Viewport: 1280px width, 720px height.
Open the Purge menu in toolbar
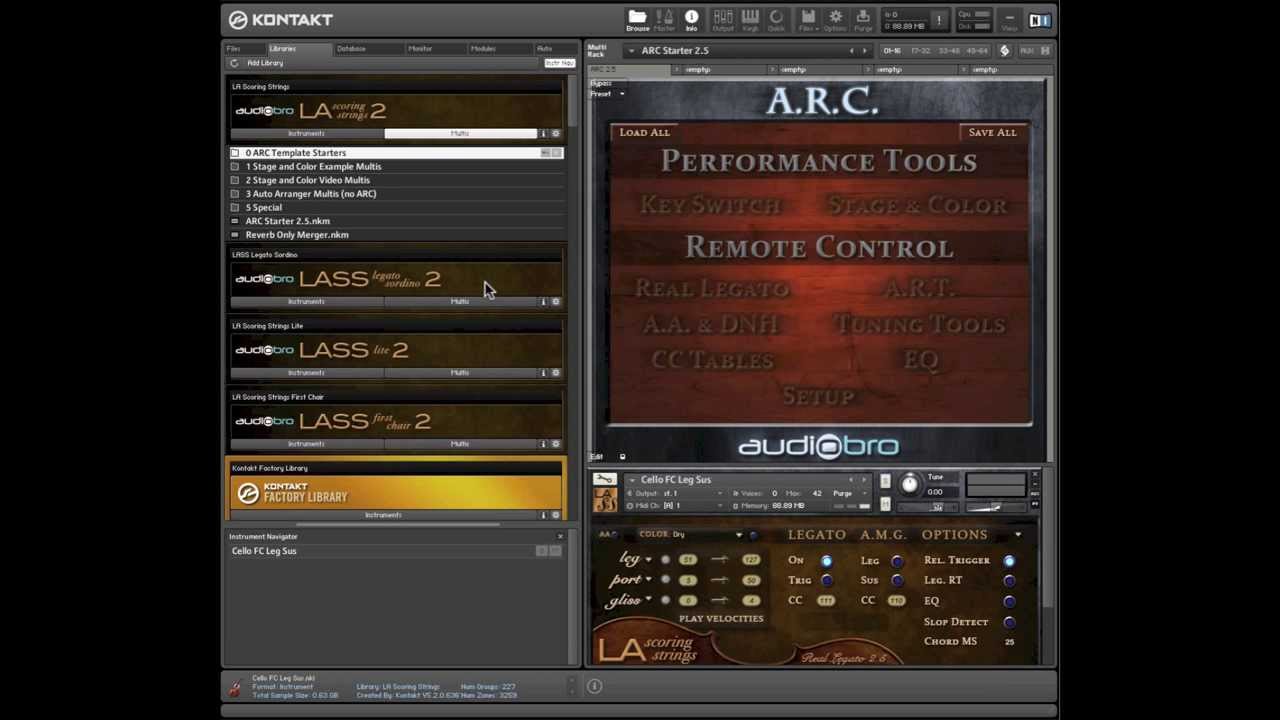862,19
